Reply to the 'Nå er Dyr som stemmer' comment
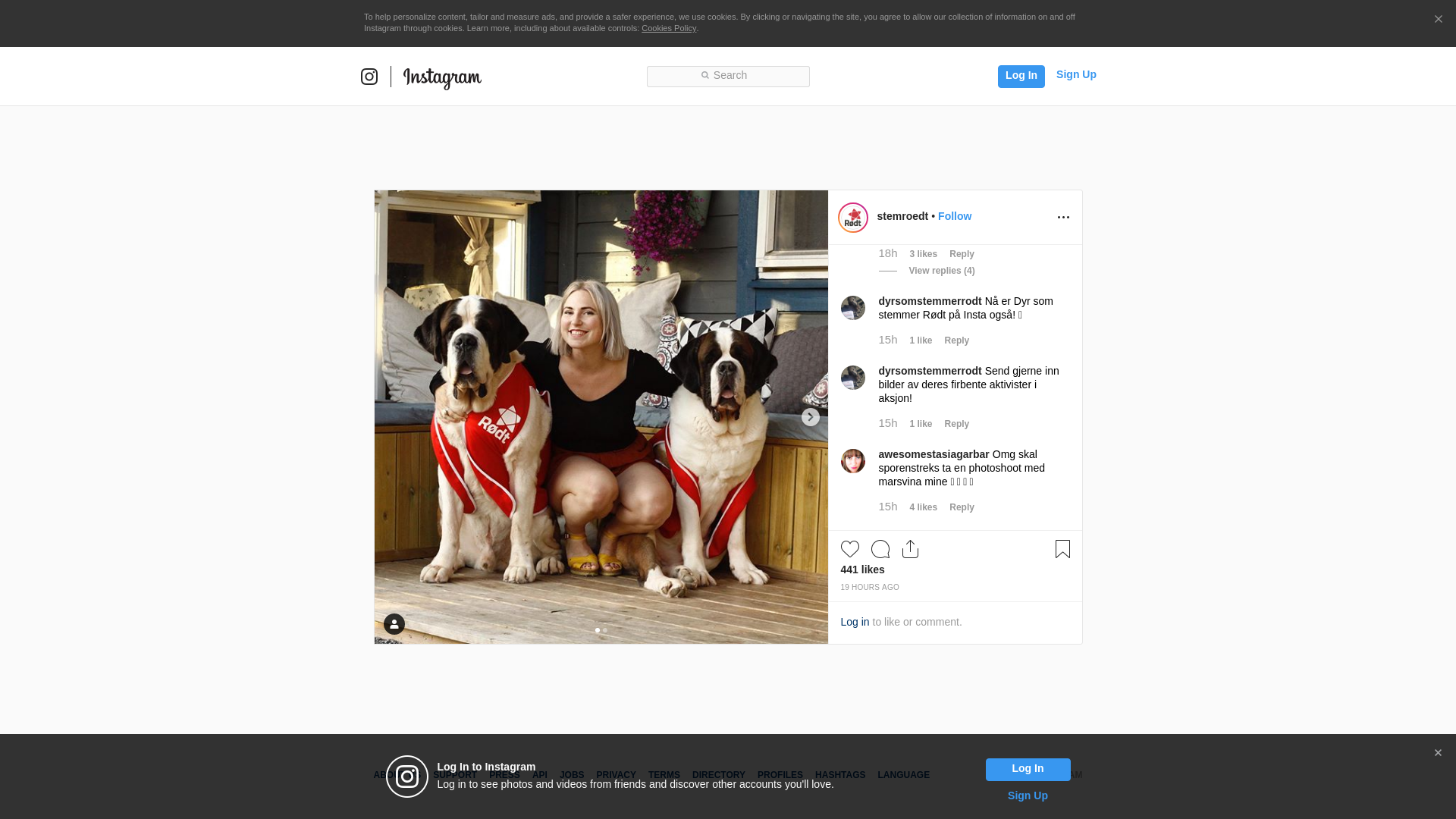The width and height of the screenshot is (1456, 819). click(957, 340)
